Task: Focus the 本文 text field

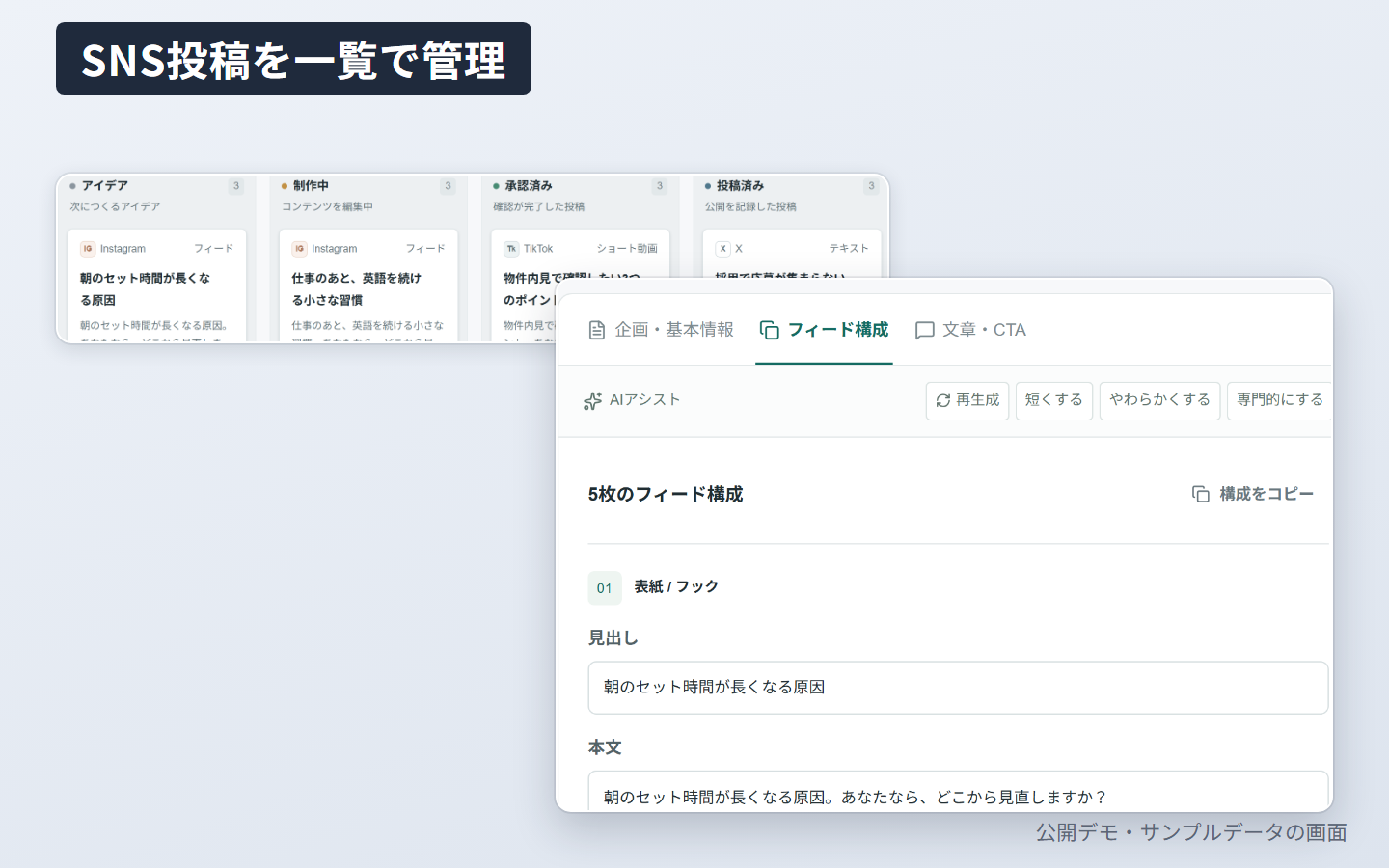Action: pyautogui.click(x=958, y=791)
